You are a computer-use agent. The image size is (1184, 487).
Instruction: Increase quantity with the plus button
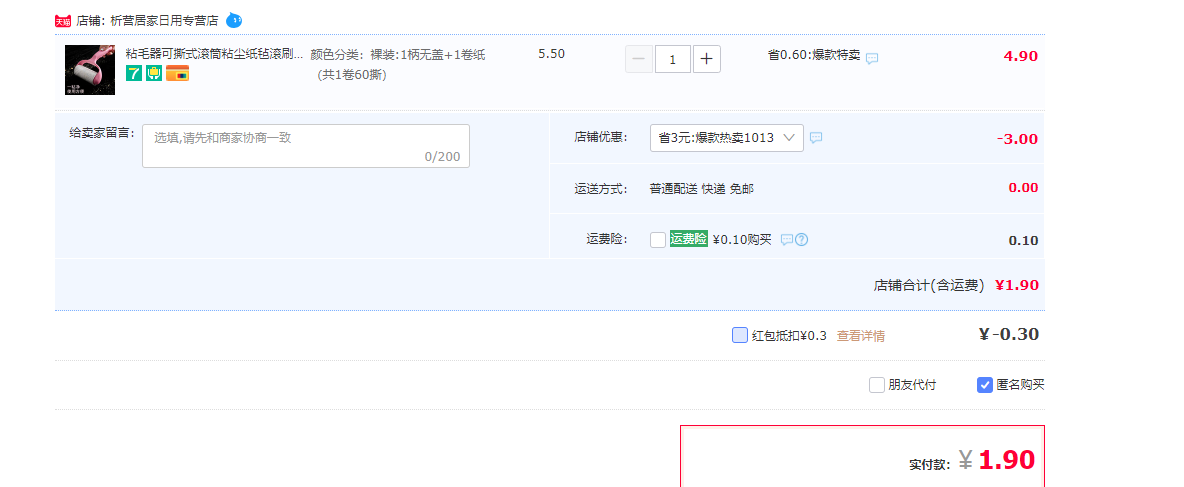[707, 59]
